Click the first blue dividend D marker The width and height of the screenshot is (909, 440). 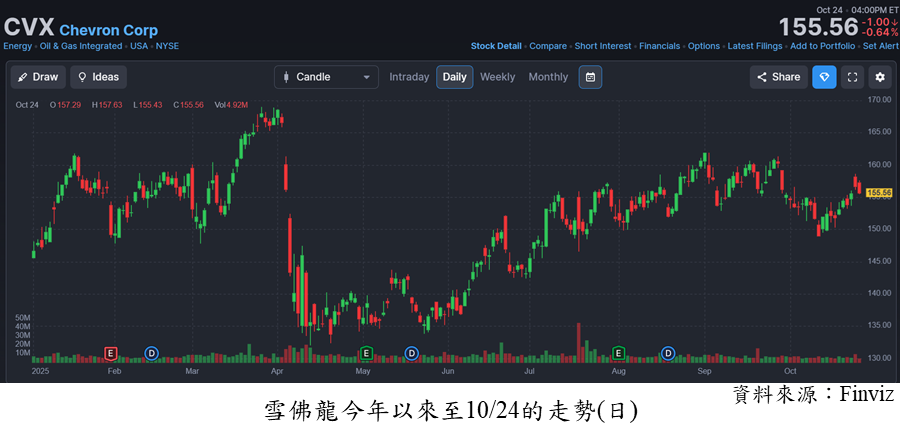pyautogui.click(x=151, y=353)
